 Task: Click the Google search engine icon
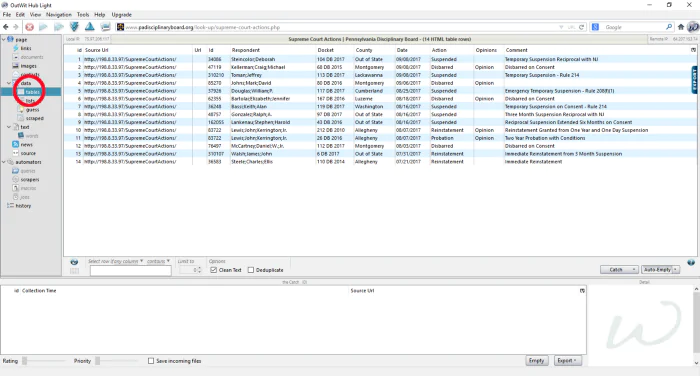click(x=595, y=27)
